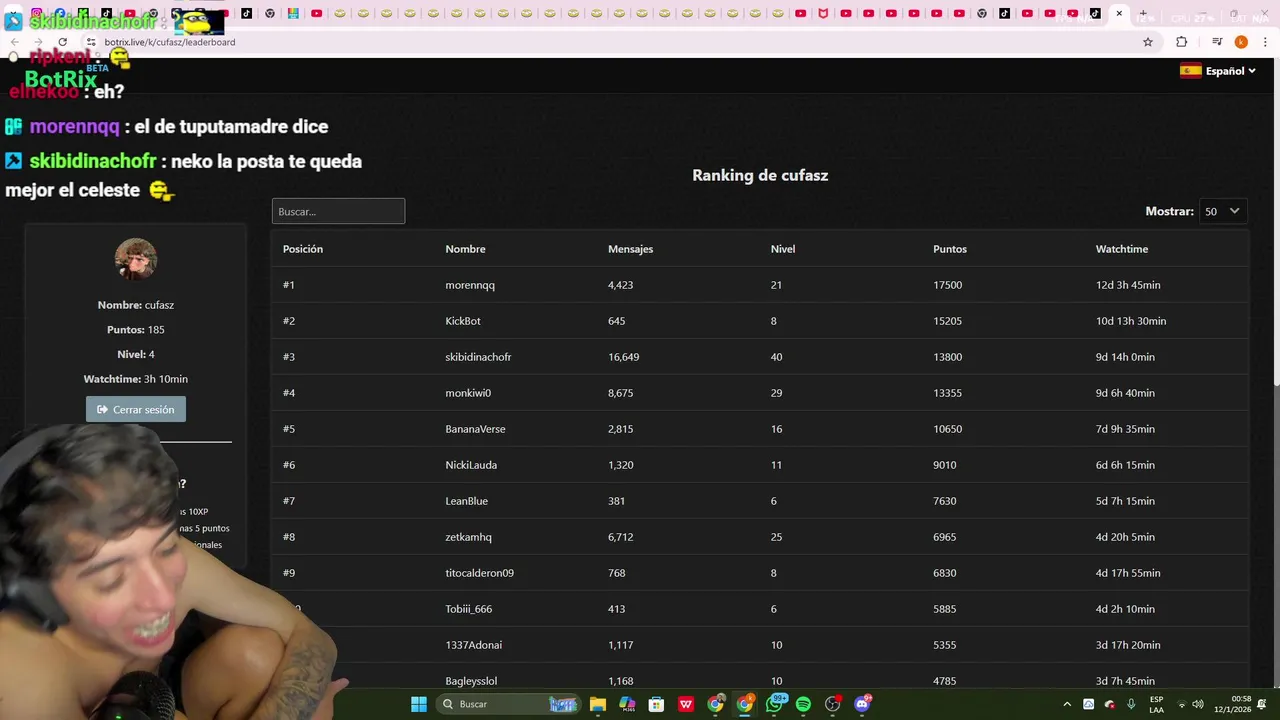Open the browser media control icon

pos(1217,42)
